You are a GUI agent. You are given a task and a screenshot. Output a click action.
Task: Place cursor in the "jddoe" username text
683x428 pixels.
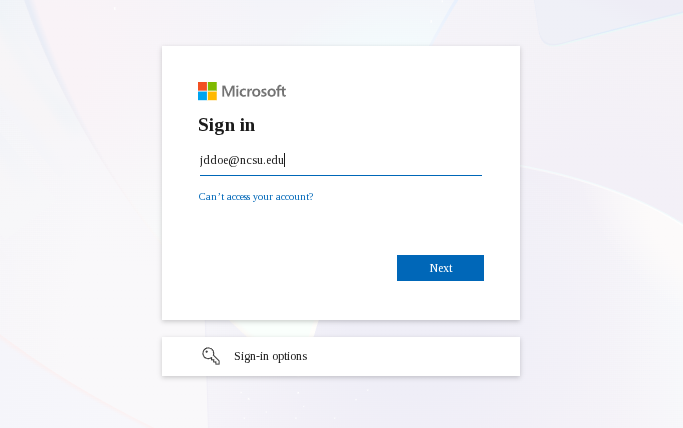pos(212,160)
